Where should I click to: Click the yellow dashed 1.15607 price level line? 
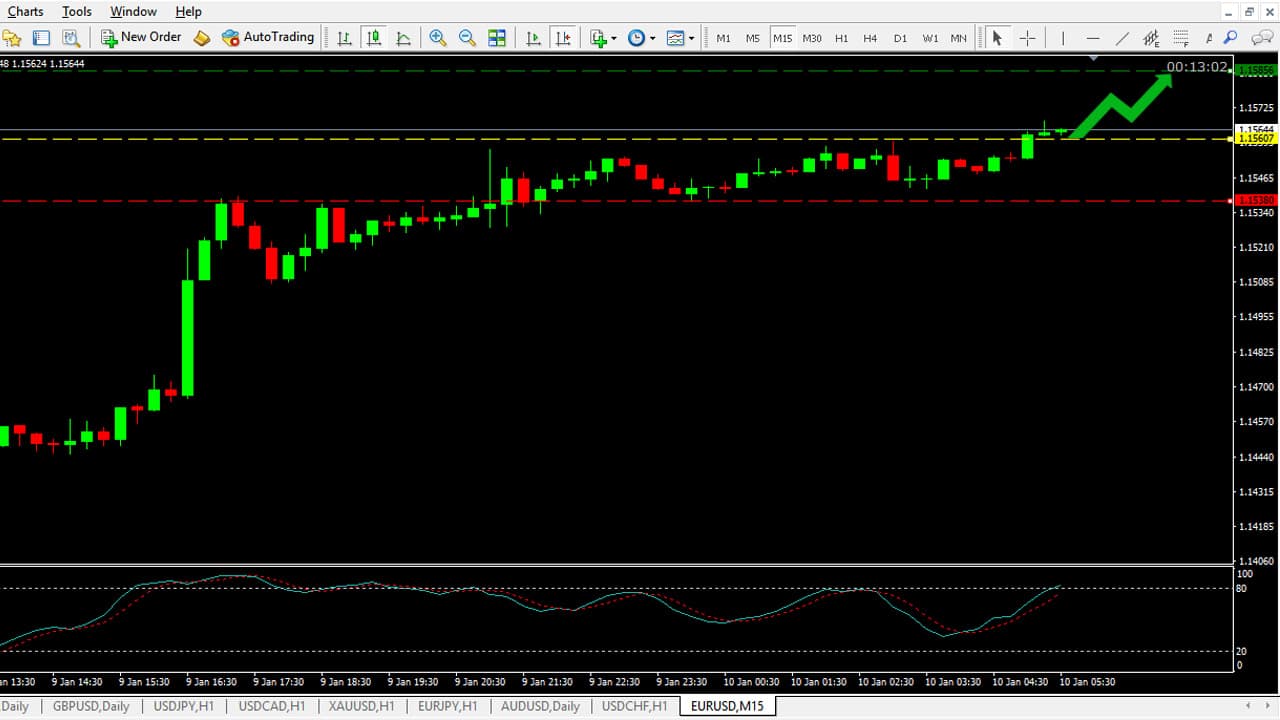click(600, 139)
